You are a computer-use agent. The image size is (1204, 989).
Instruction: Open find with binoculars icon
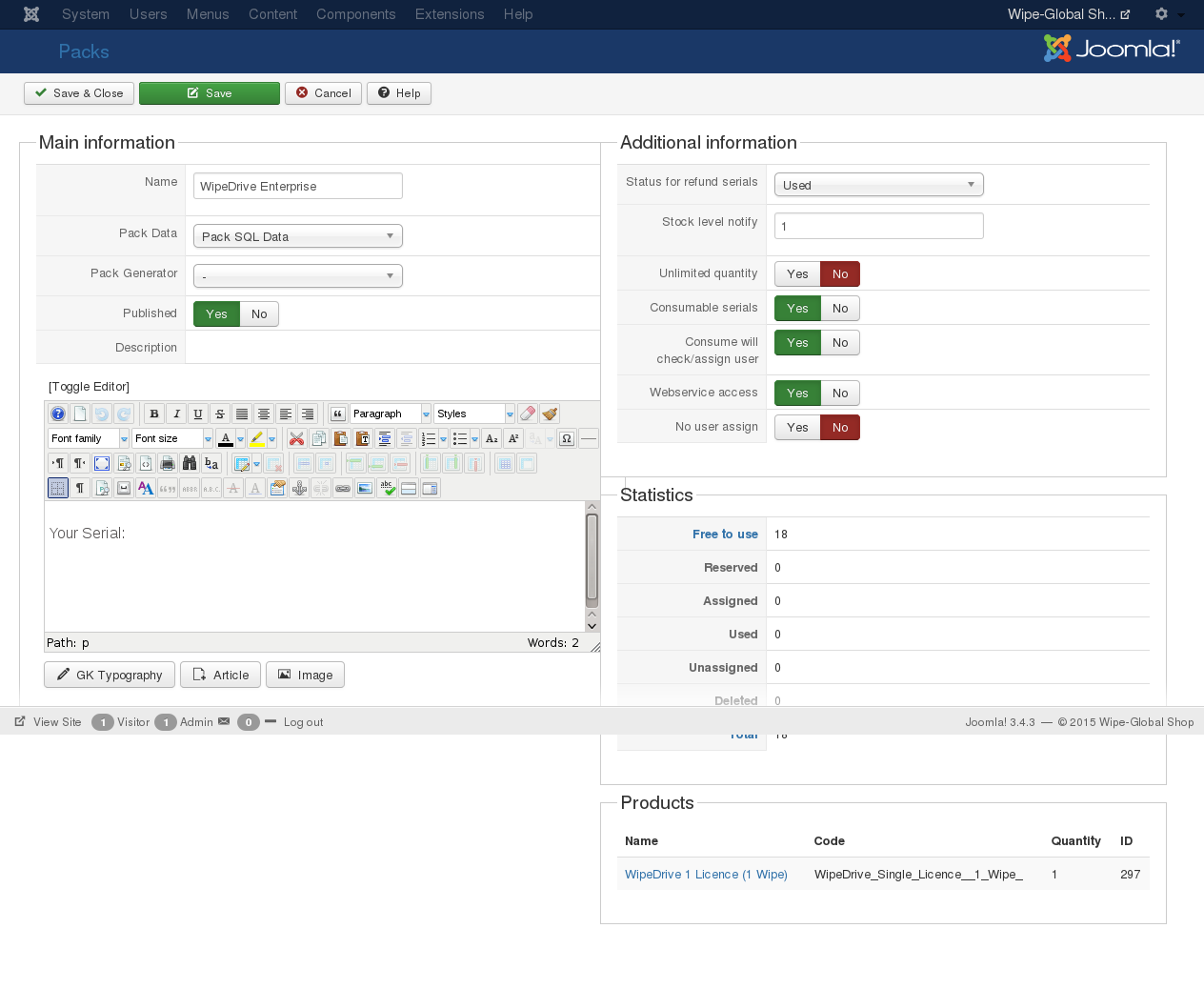click(190, 463)
